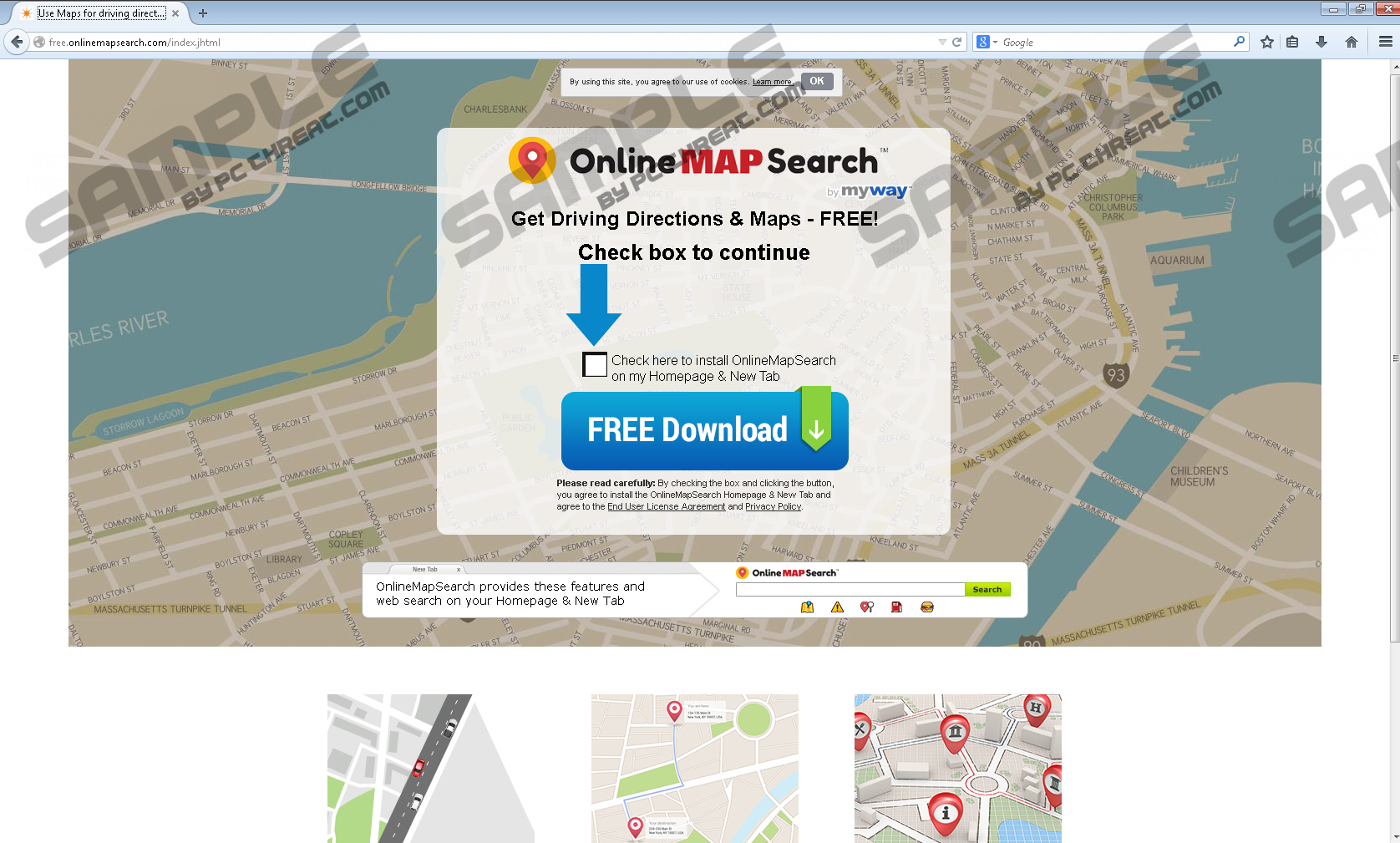1400x843 pixels.
Task: Open a new tab with plus button
Action: (x=203, y=13)
